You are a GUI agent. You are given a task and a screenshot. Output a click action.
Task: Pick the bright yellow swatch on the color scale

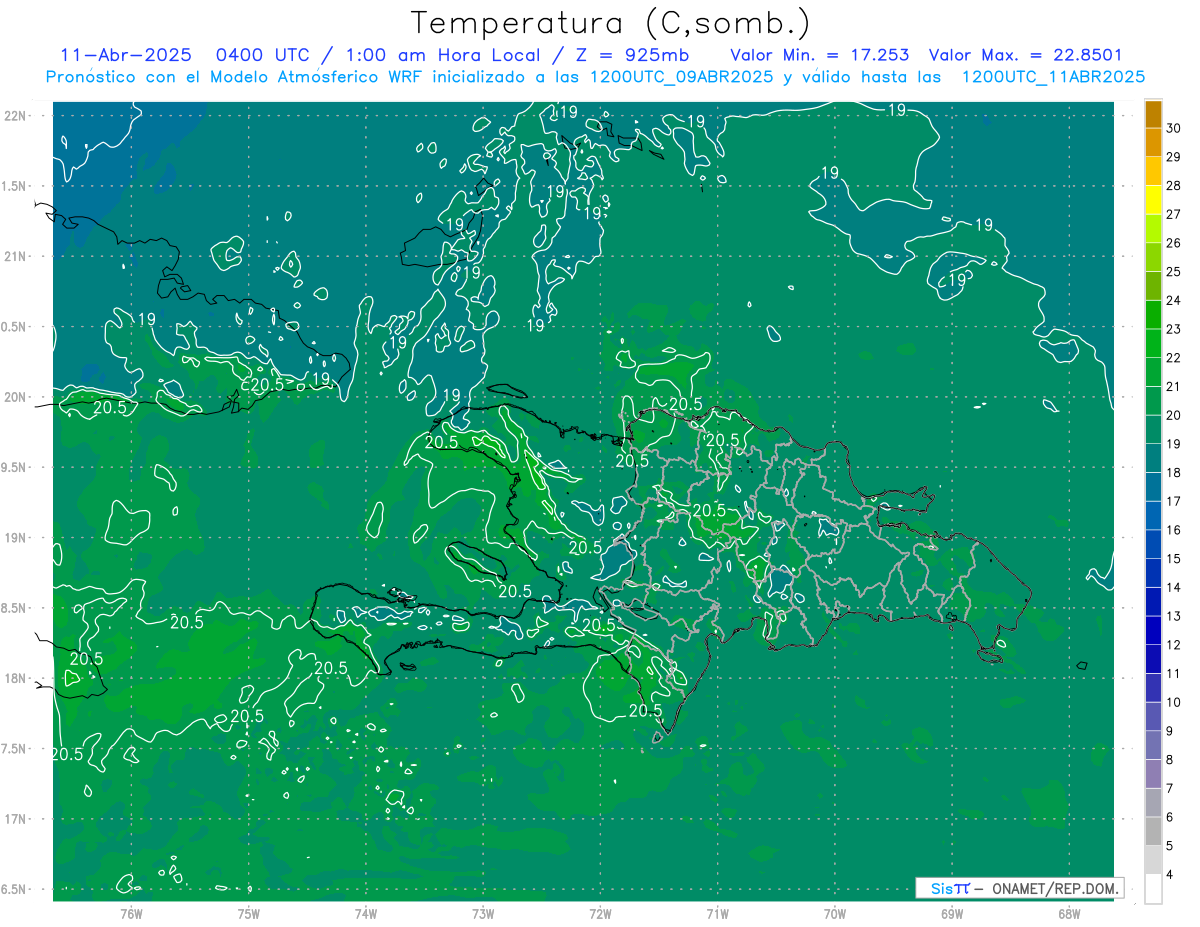(1153, 200)
